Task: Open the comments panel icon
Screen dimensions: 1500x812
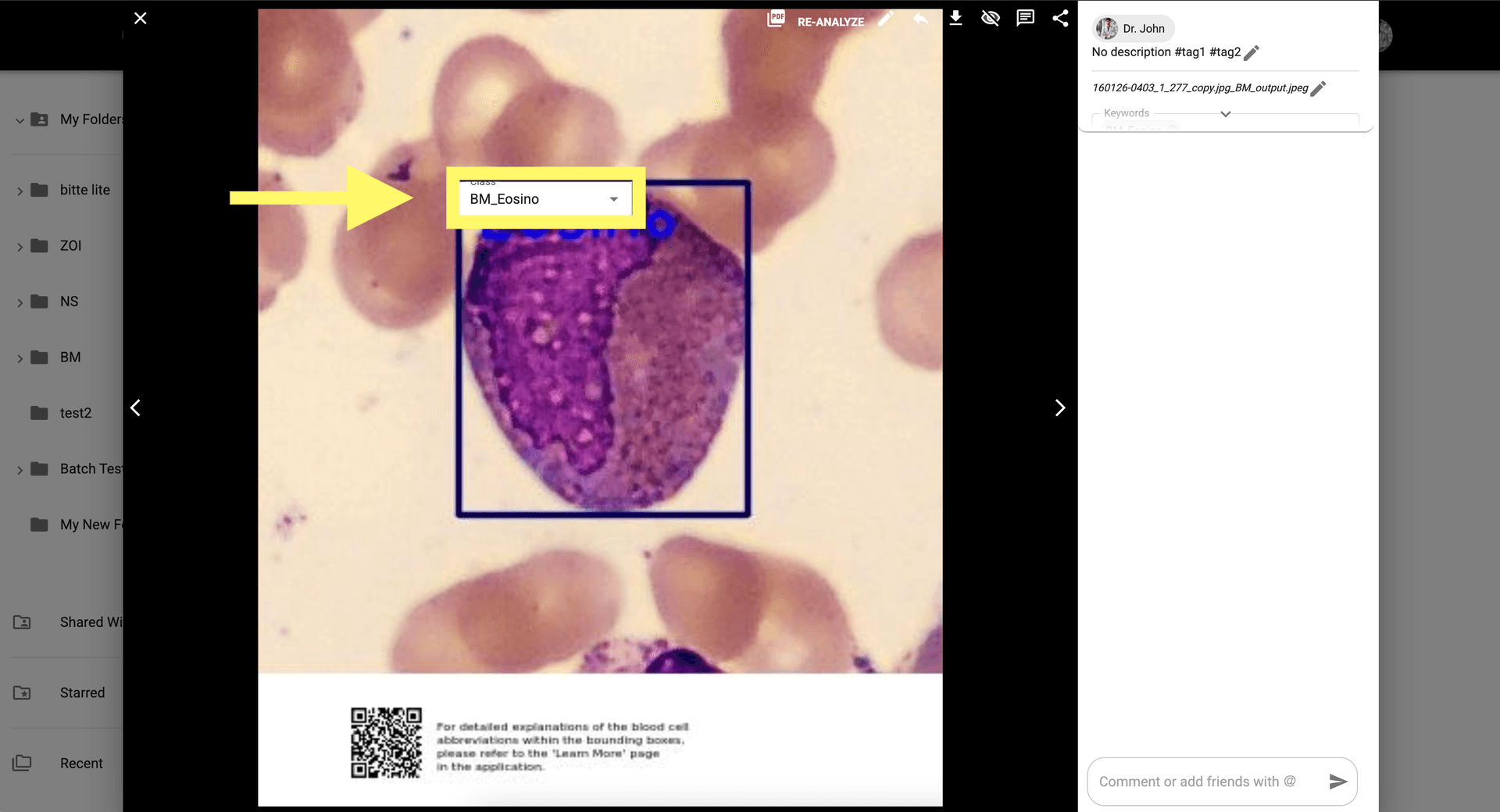Action: (x=1025, y=18)
